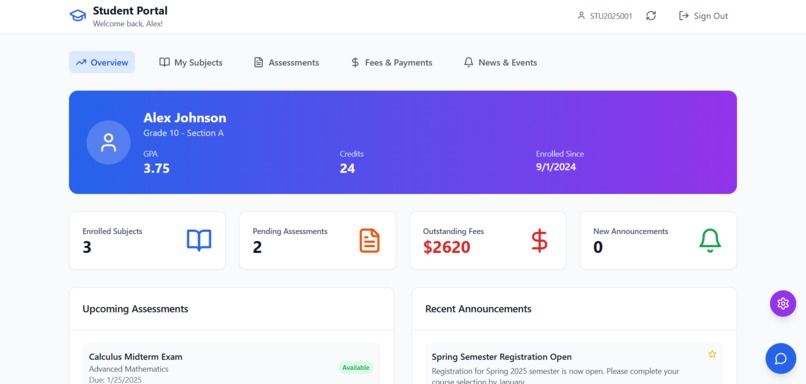Click Grade 10 - Section A text

(184, 133)
